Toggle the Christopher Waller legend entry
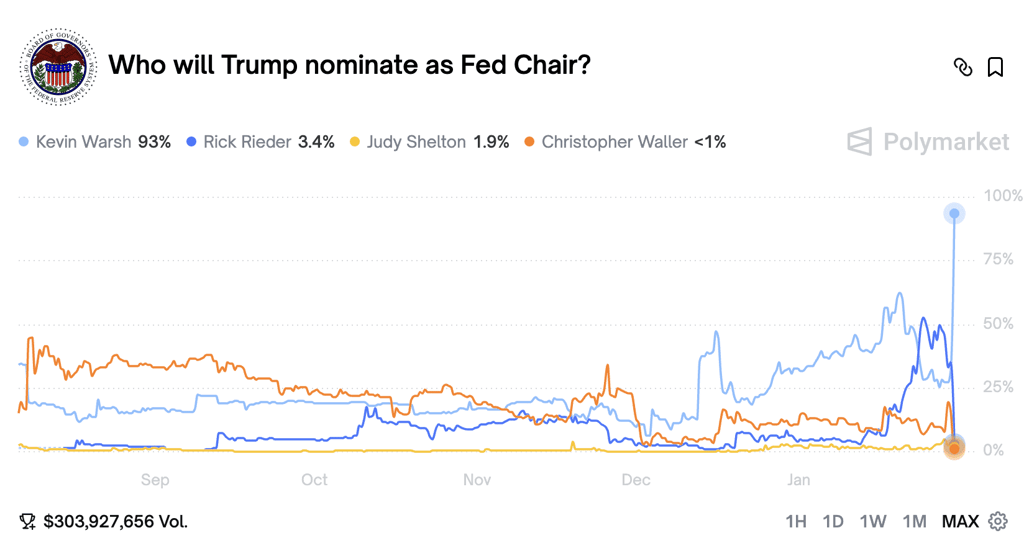 click(x=625, y=142)
